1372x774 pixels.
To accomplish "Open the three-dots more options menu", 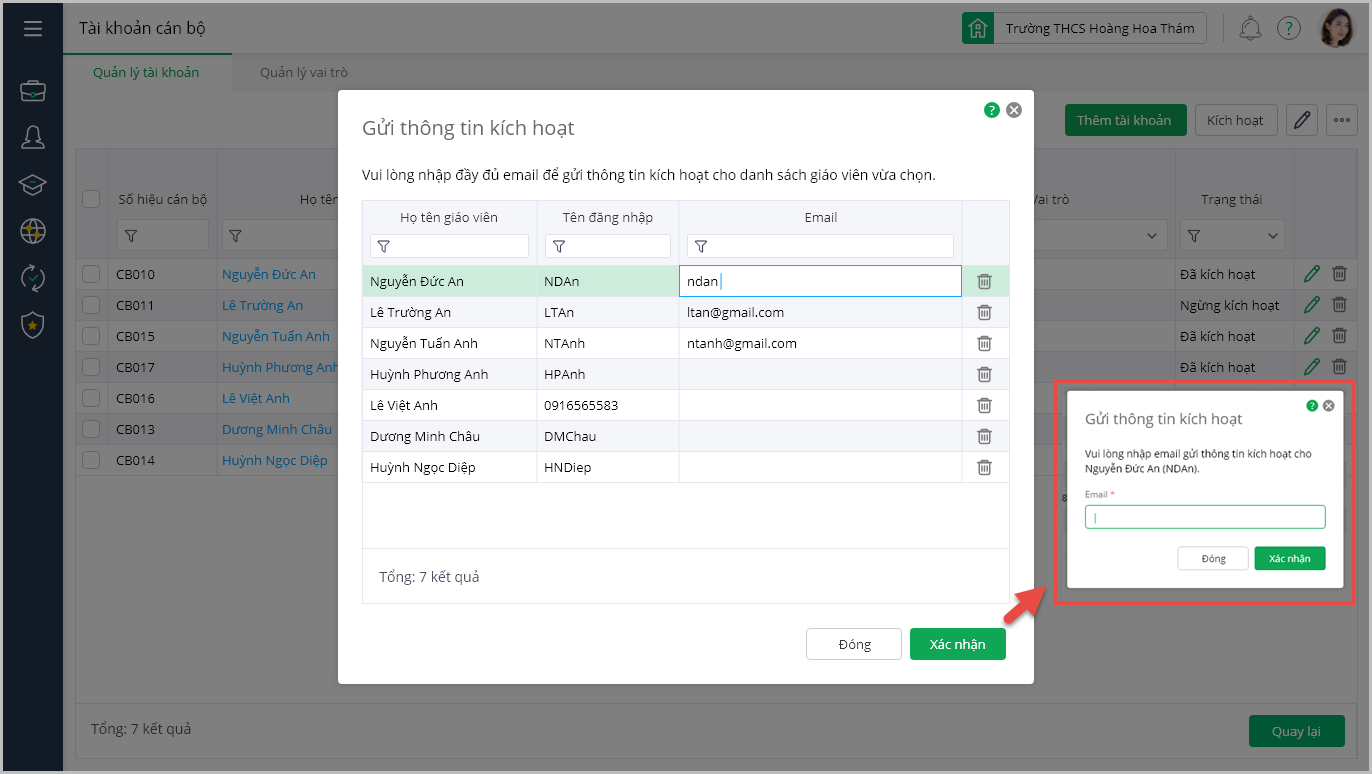I will tap(1341, 120).
